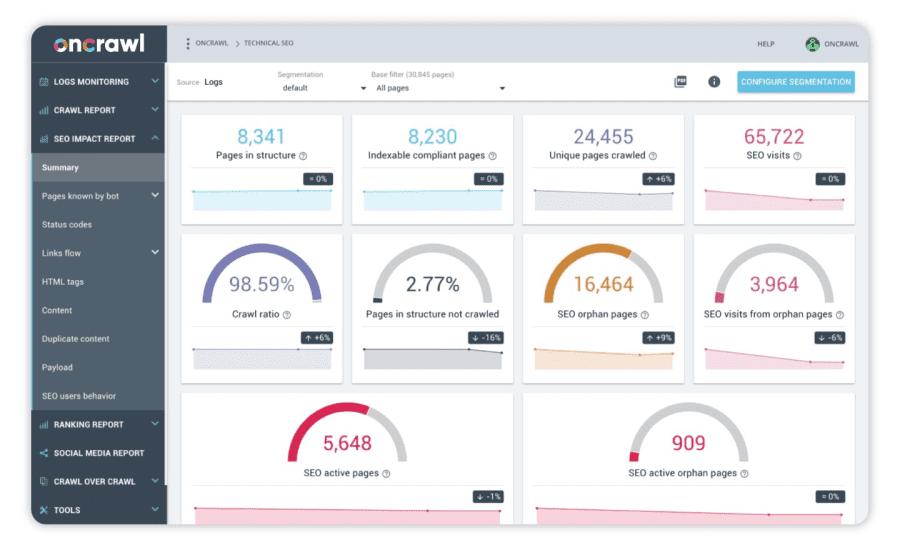This screenshot has width=900, height=550.
Task: Expand the Links flow submenu
Action: pos(155,252)
